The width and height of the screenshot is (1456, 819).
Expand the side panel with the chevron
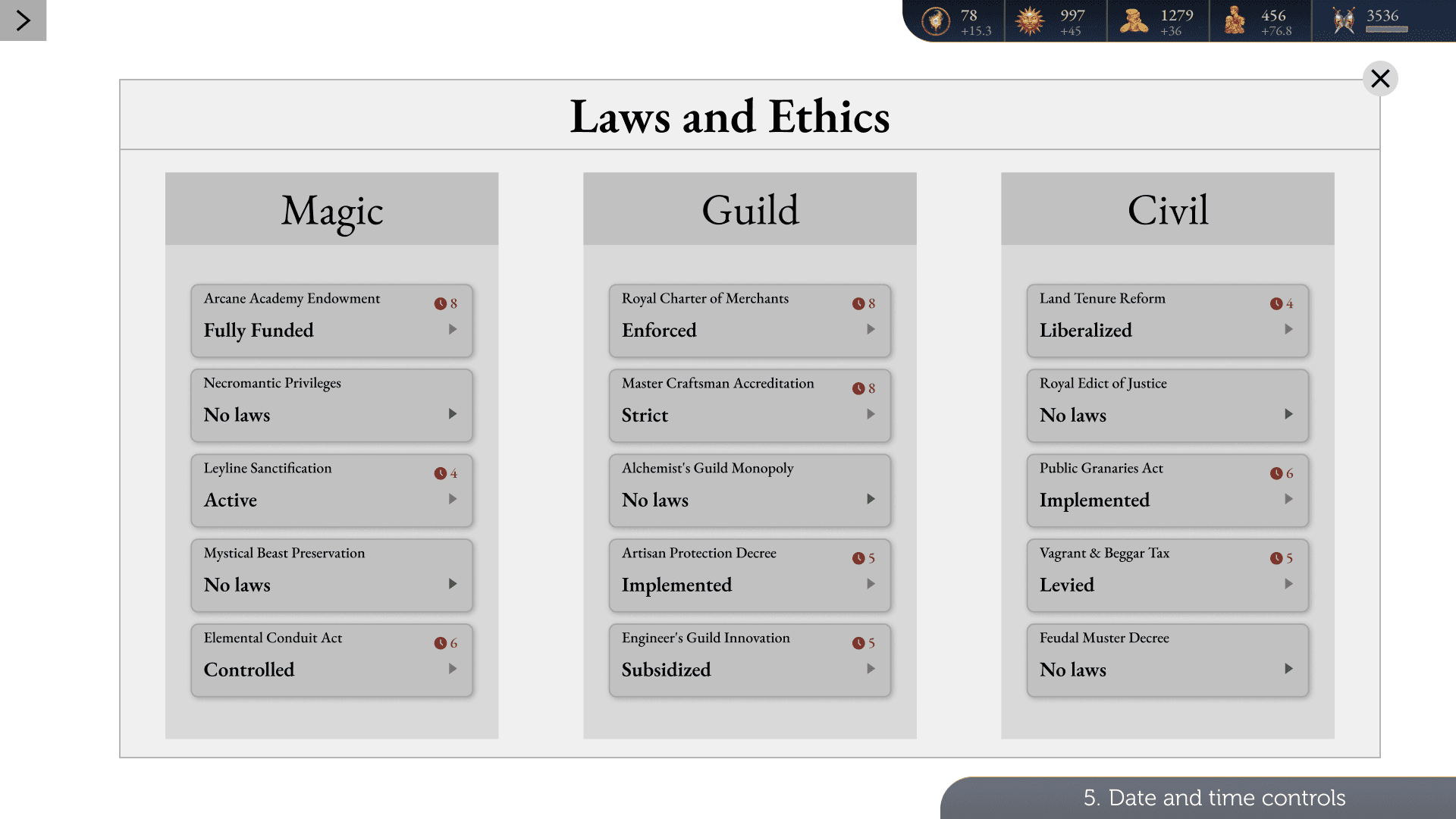[x=23, y=20]
